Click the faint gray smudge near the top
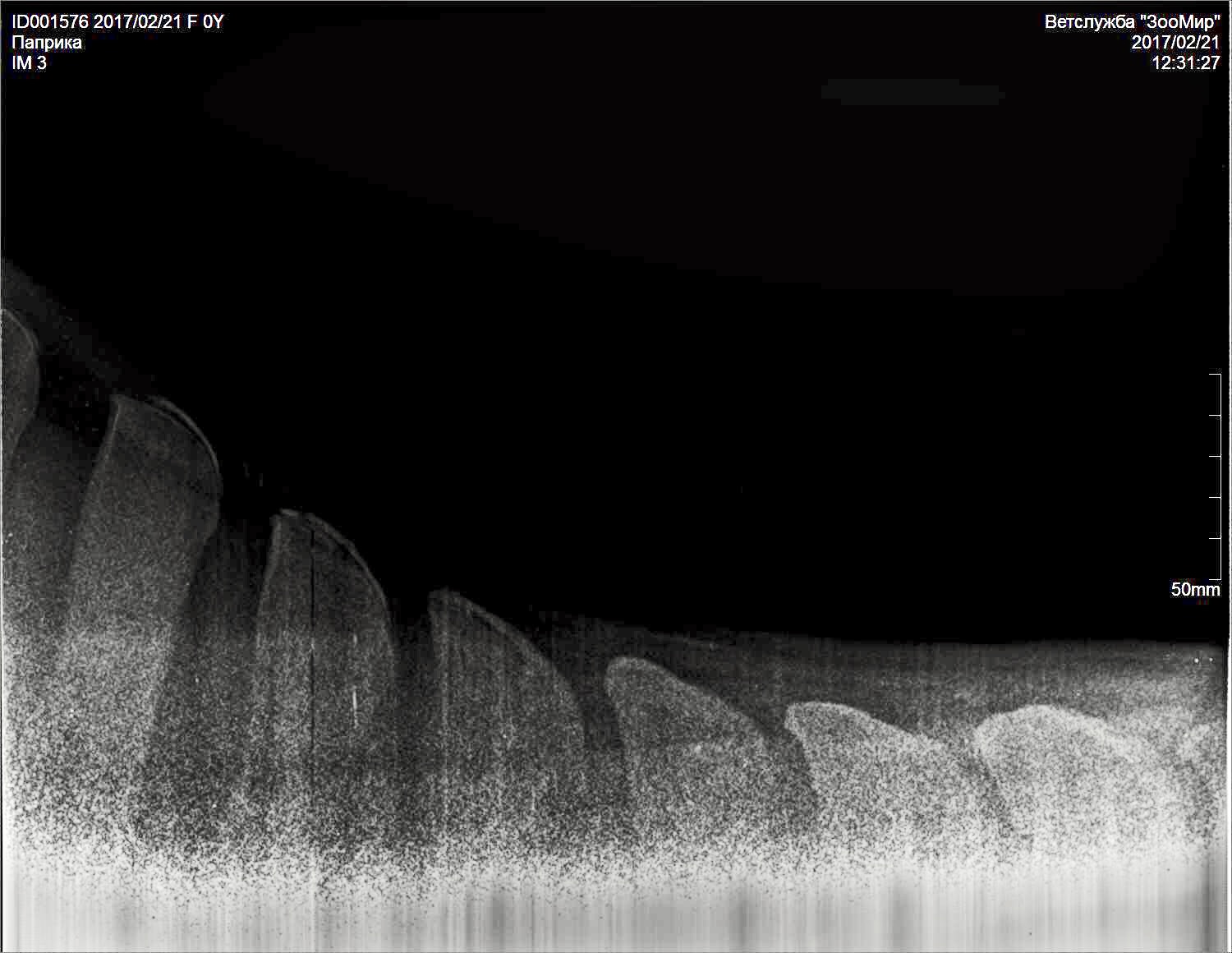The width and height of the screenshot is (1232, 953). coord(912,93)
